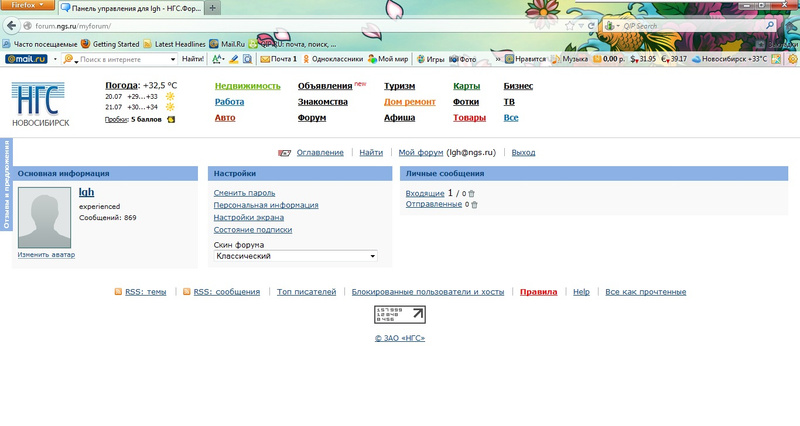Open Состояние подписки link
The width and height of the screenshot is (800, 426).
(253, 230)
